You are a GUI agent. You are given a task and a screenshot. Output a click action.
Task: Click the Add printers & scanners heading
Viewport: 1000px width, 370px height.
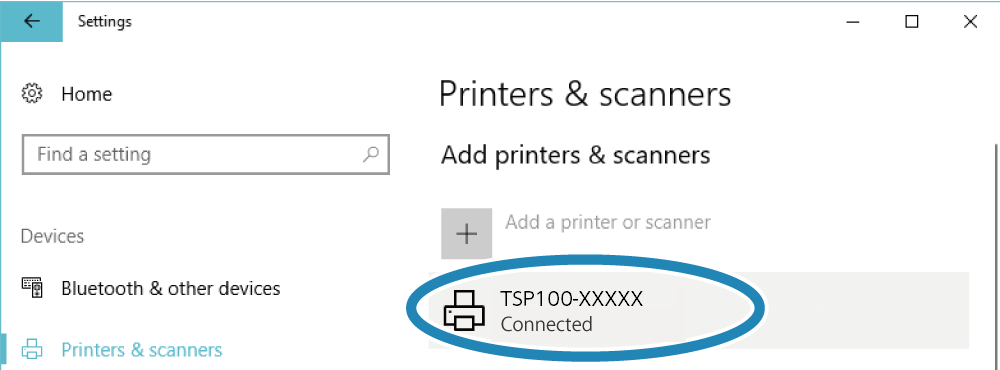(x=575, y=155)
